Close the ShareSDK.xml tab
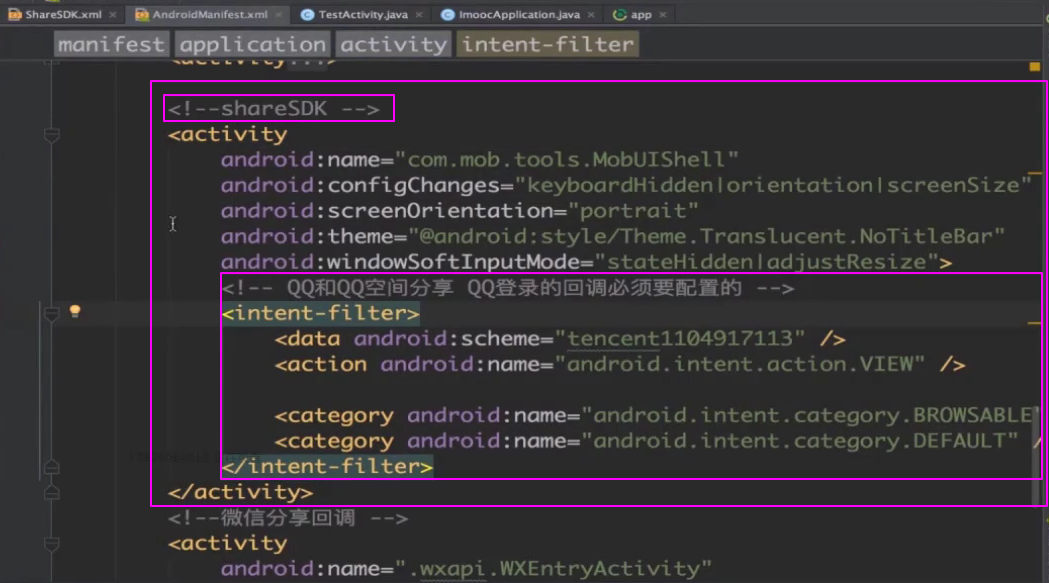The image size is (1049, 583). pos(112,14)
